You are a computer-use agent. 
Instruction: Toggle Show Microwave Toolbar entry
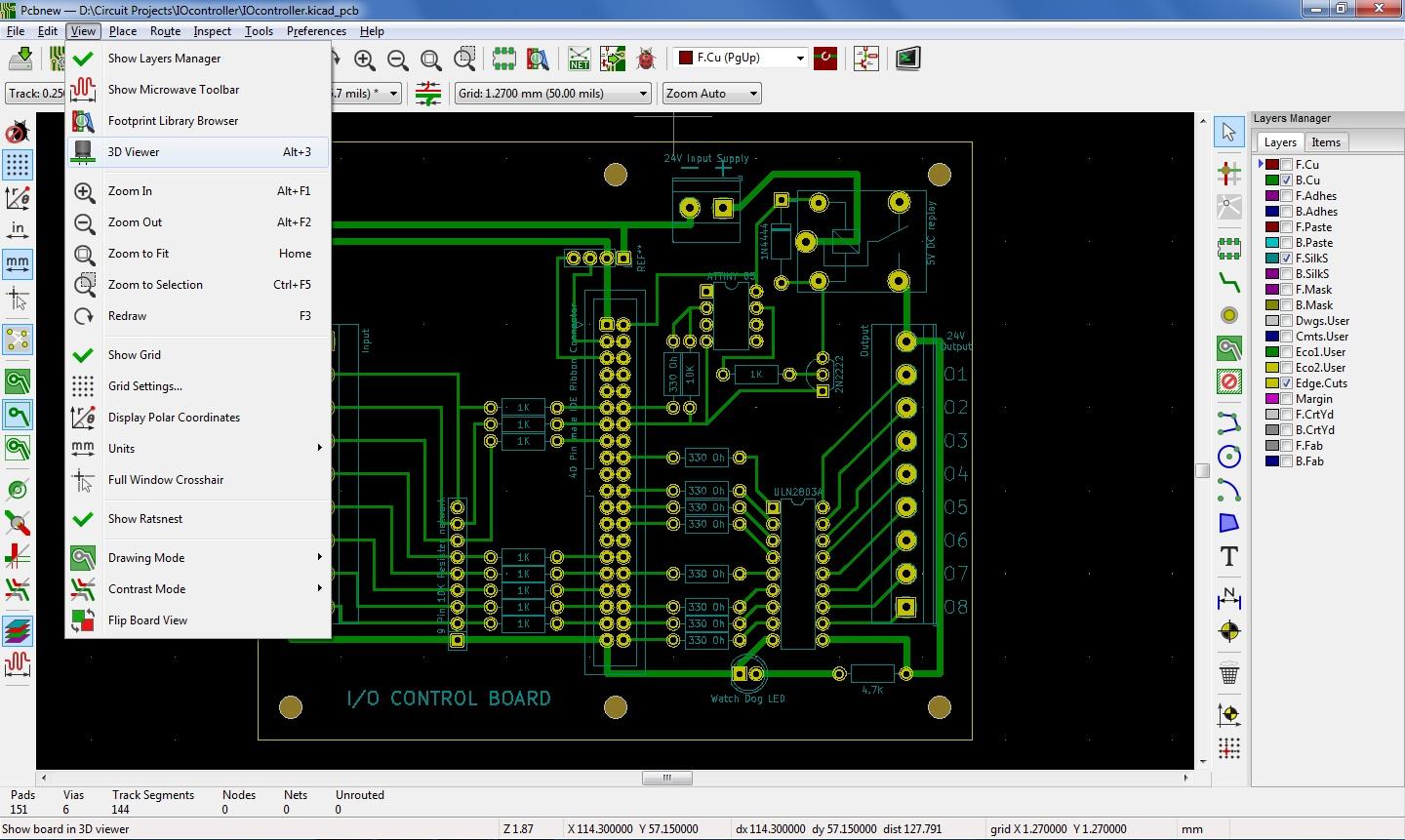tap(198, 90)
